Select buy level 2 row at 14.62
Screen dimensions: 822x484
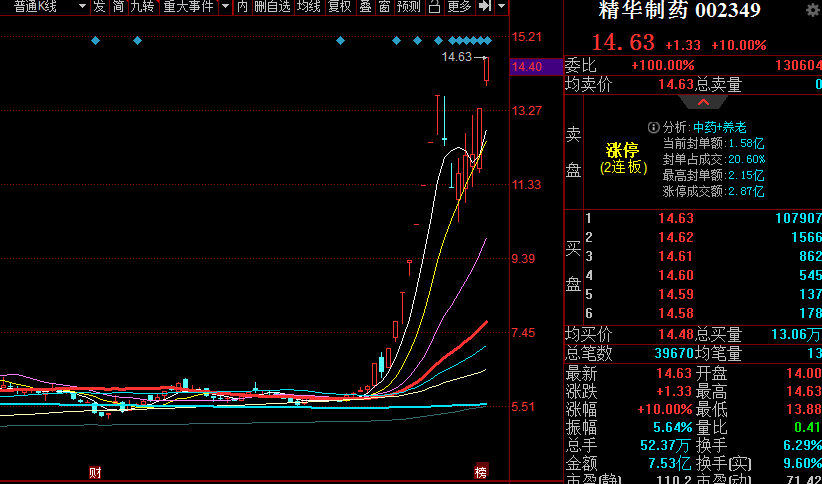click(702, 237)
